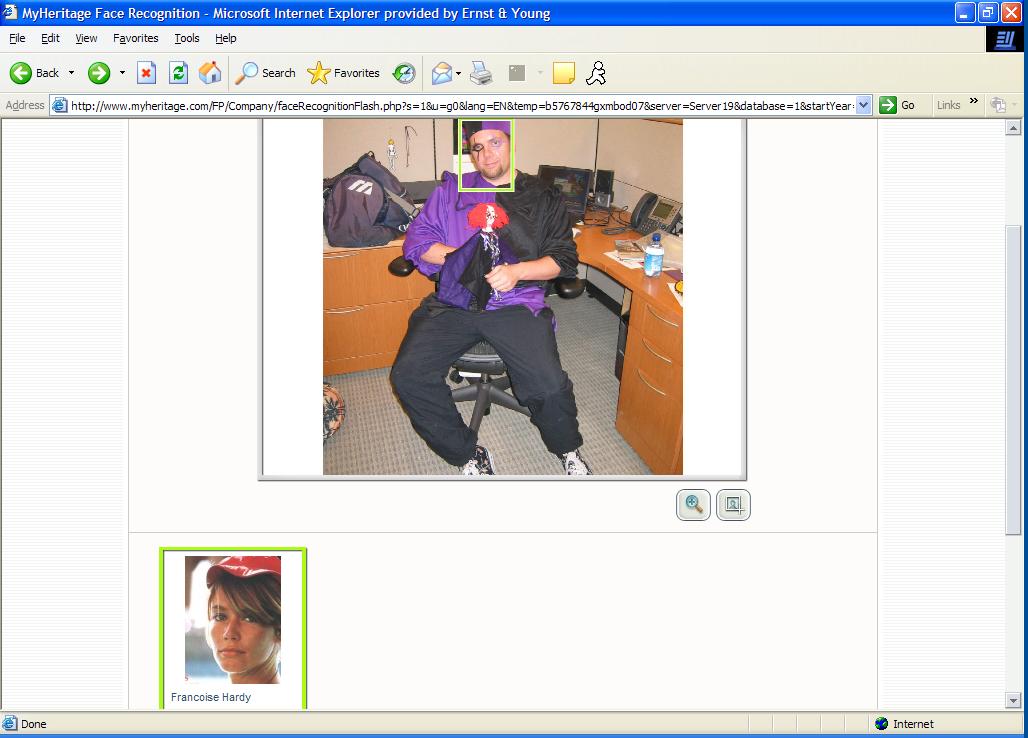Go to the Home page icon

(x=210, y=73)
